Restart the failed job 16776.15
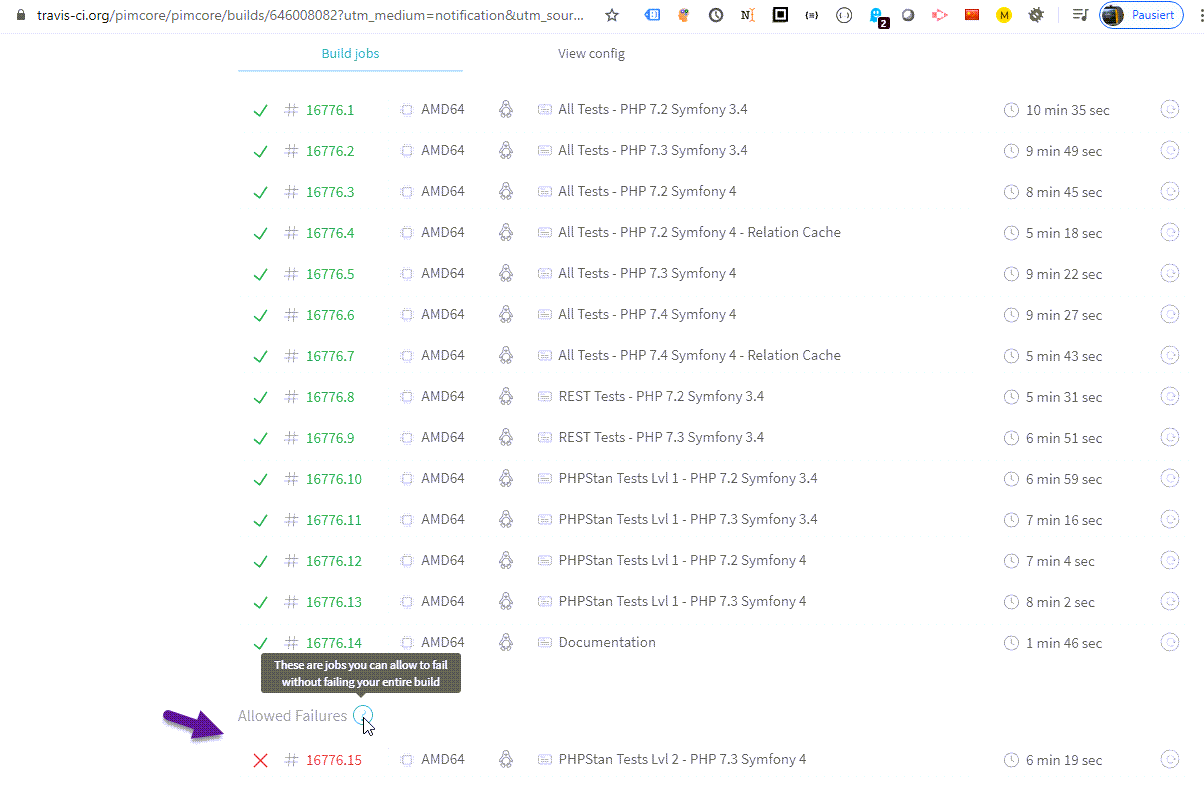 click(x=1169, y=759)
